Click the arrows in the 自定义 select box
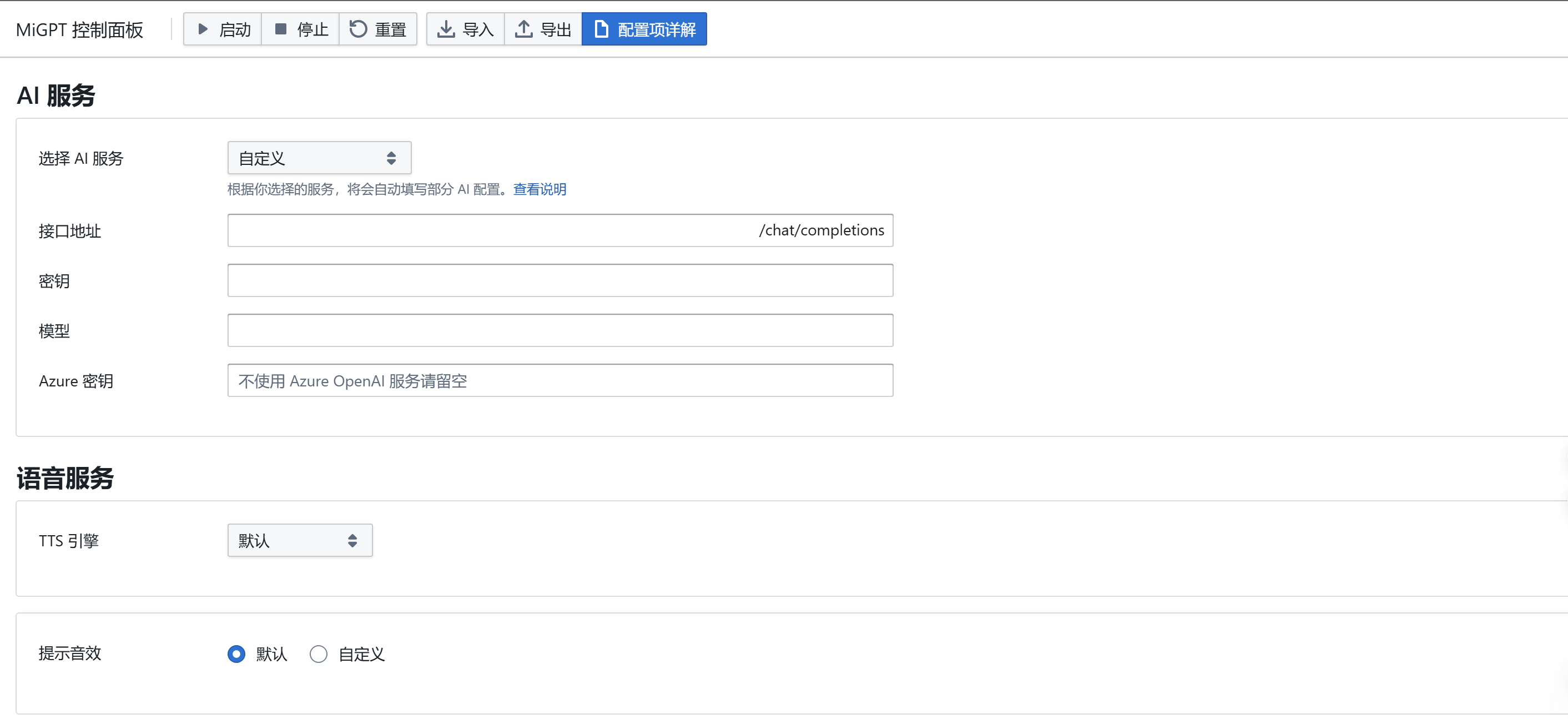The width and height of the screenshot is (1568, 719). click(391, 158)
